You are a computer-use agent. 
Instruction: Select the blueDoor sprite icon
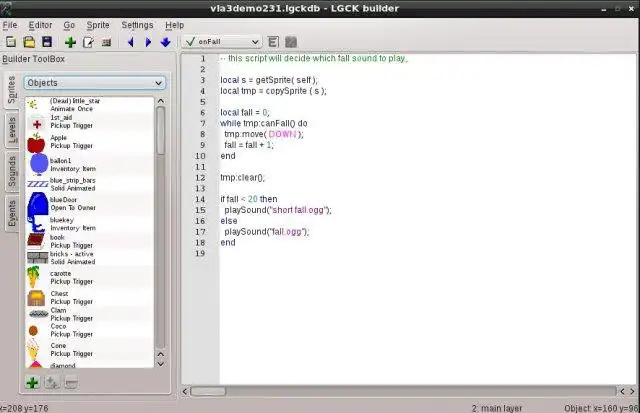click(38, 204)
